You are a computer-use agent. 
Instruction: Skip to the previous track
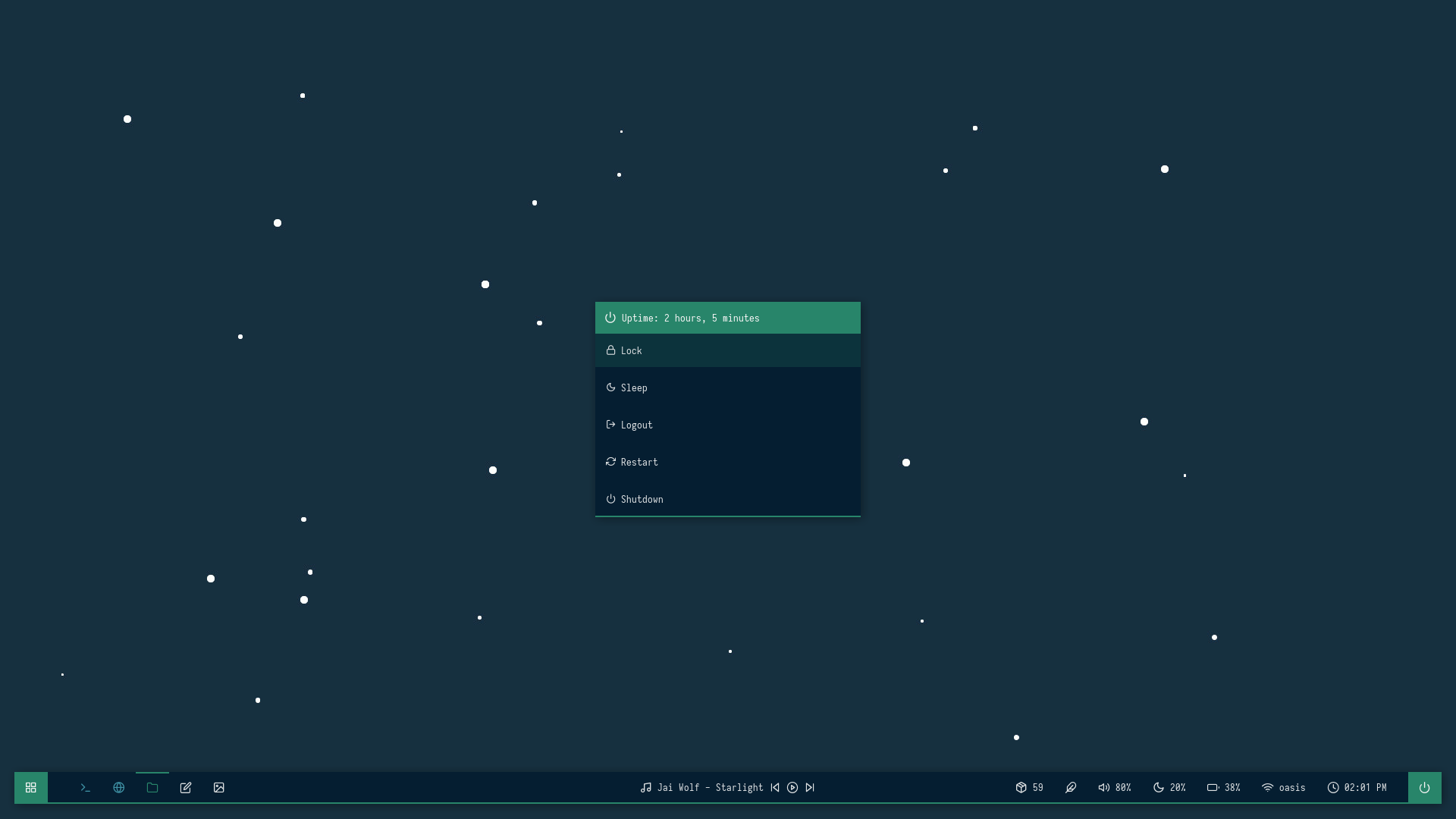point(775,787)
